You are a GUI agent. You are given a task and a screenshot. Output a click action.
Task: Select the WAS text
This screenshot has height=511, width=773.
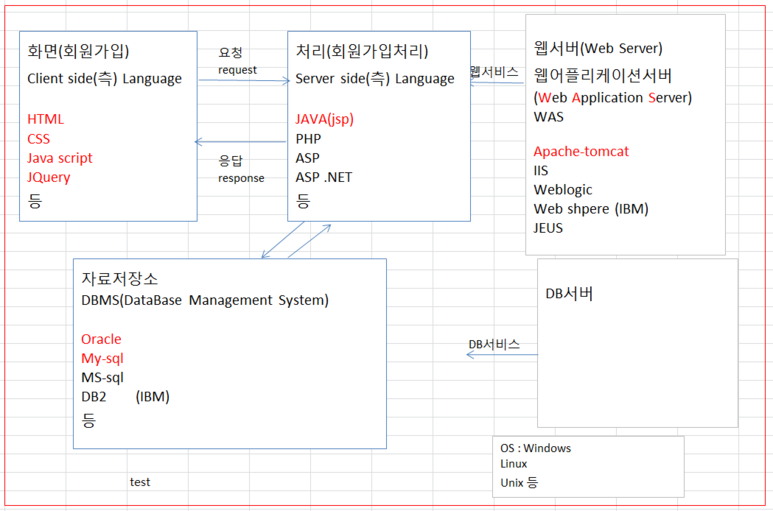point(548,117)
